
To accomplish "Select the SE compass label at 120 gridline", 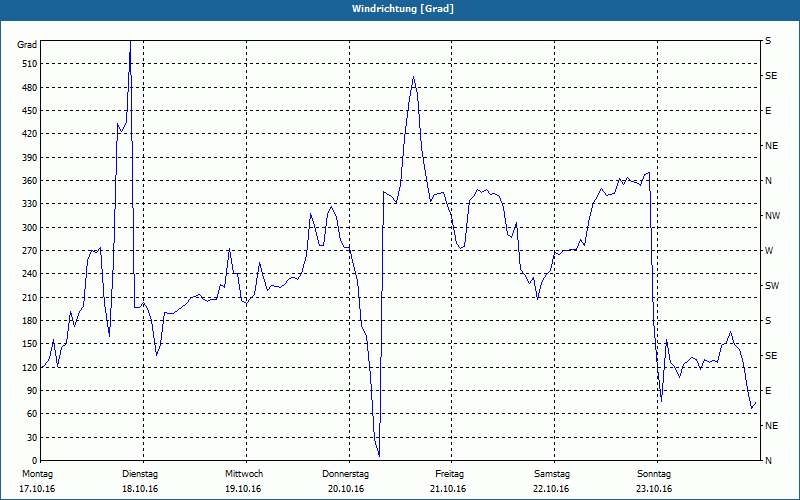I will point(771,356).
